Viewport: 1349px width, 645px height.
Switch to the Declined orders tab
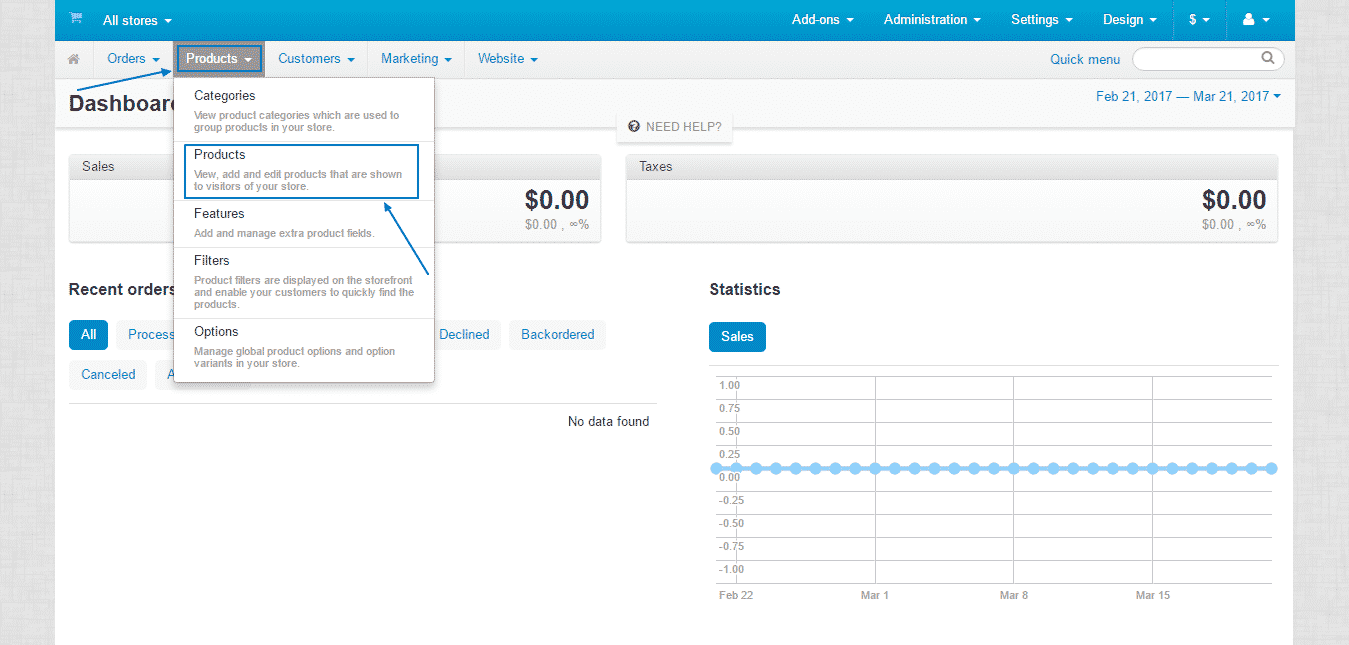pyautogui.click(x=465, y=334)
